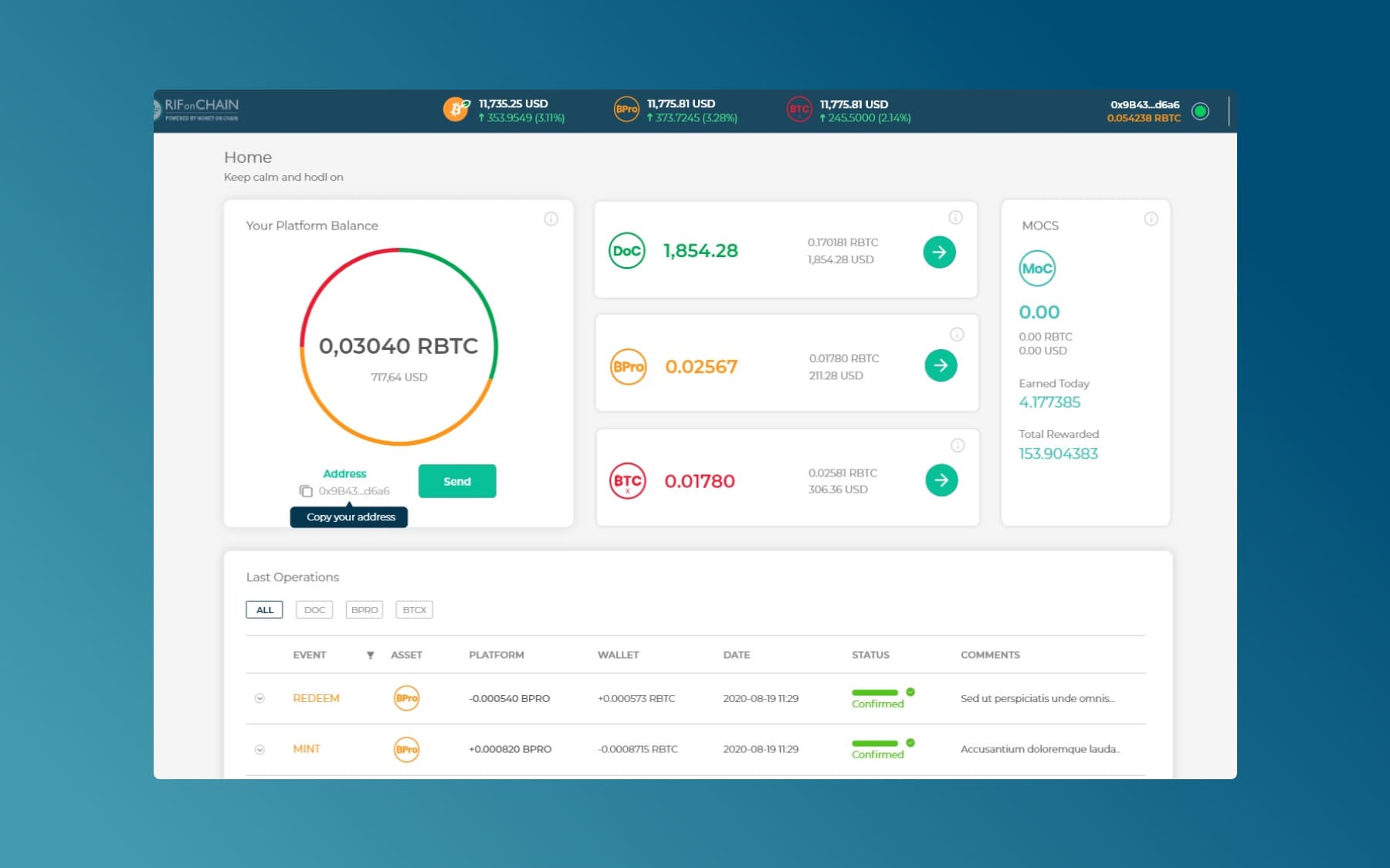Click the green arrow on DoC card
This screenshot has height=868, width=1390.
click(x=939, y=252)
